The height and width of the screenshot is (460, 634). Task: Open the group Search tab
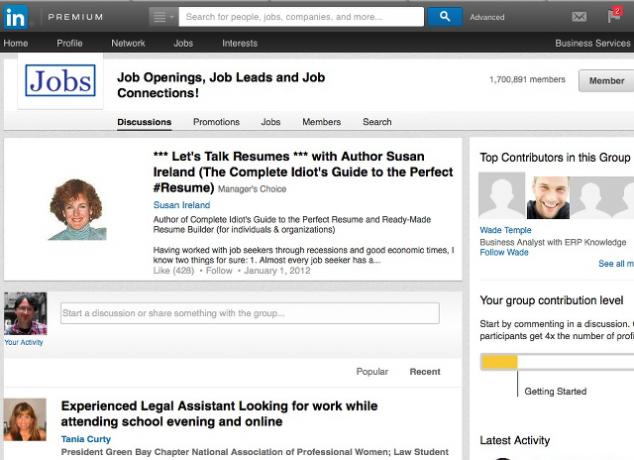377,122
